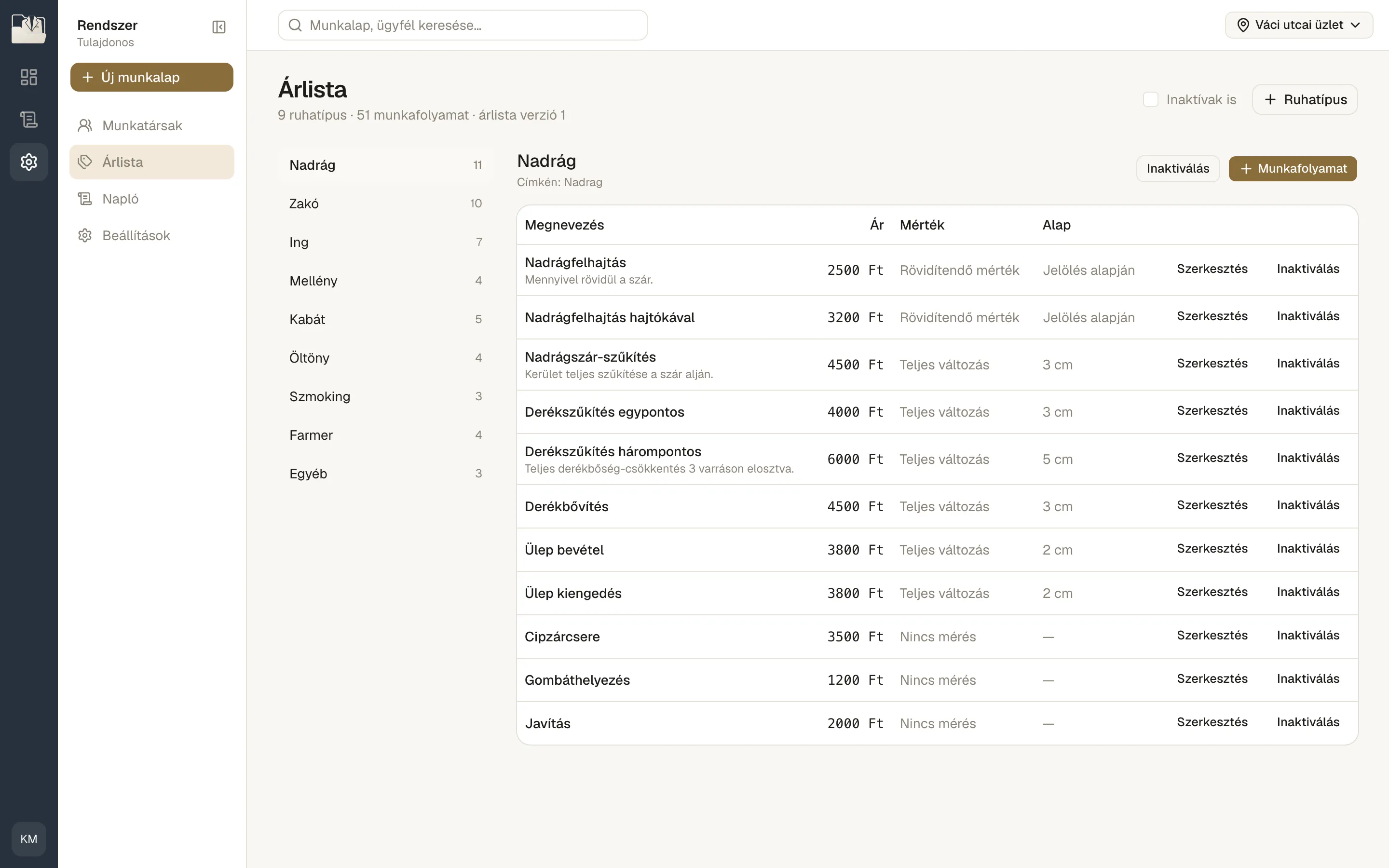Deactivate the Nadrágfelhajtás row
This screenshot has height=868, width=1389.
click(1307, 269)
